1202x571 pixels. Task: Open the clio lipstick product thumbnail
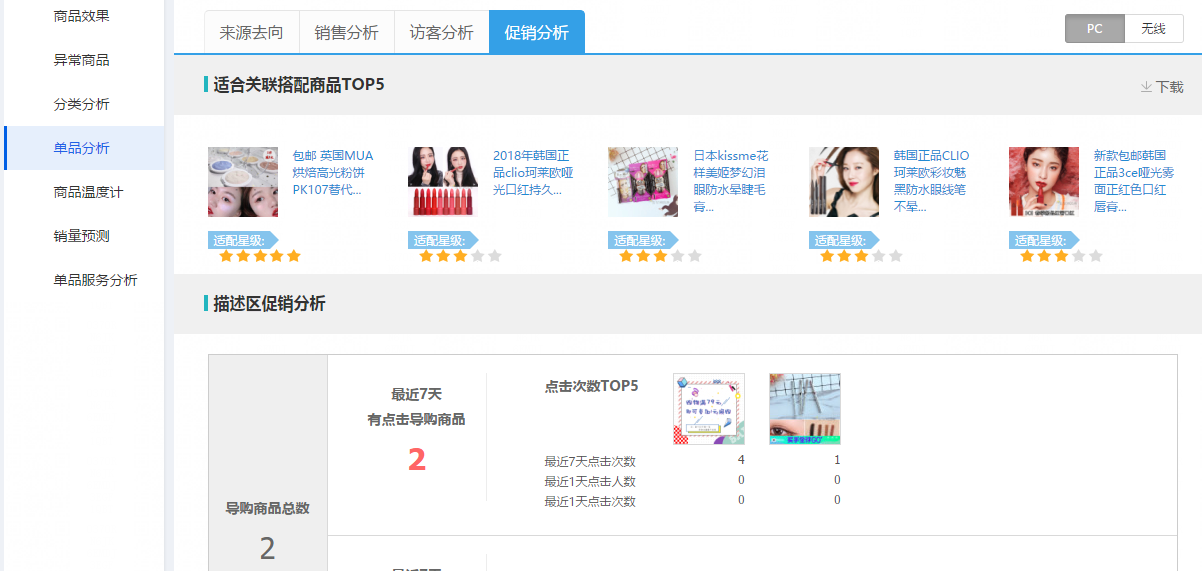pyautogui.click(x=443, y=182)
